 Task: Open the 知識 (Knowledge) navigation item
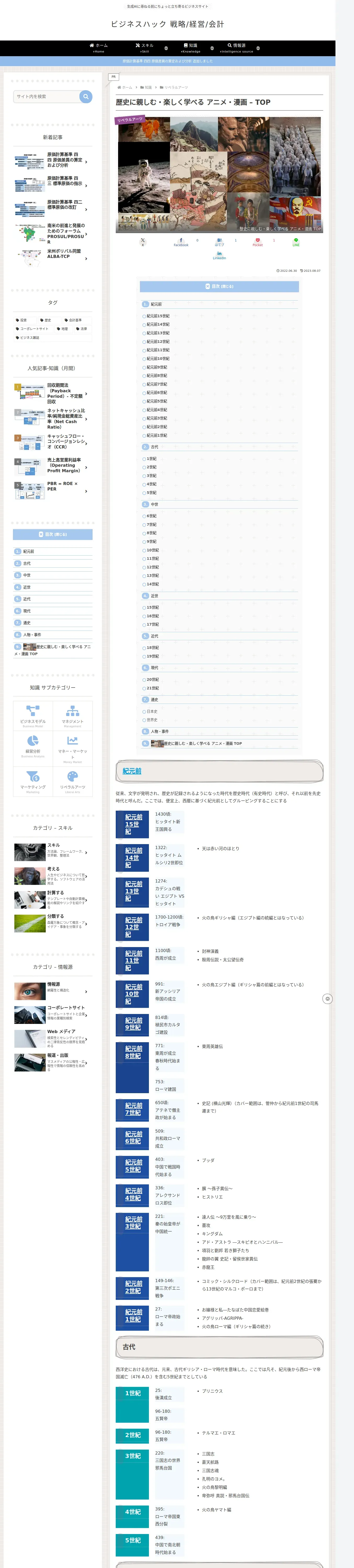(190, 48)
